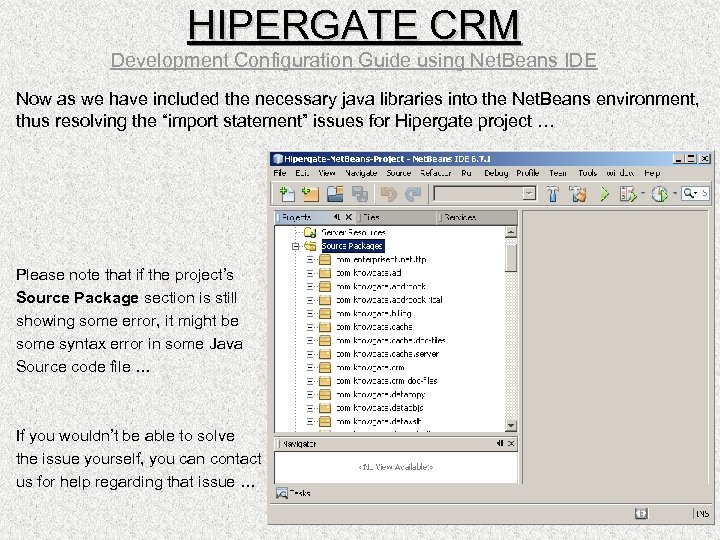Click the Open Project toolbar icon
This screenshot has width=720, height=540.
[335, 194]
